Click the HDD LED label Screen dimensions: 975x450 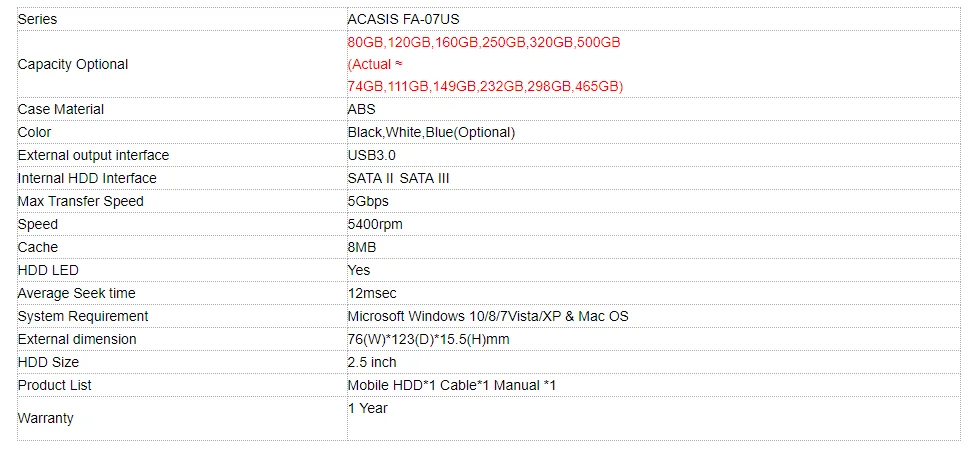pyautogui.click(x=48, y=270)
